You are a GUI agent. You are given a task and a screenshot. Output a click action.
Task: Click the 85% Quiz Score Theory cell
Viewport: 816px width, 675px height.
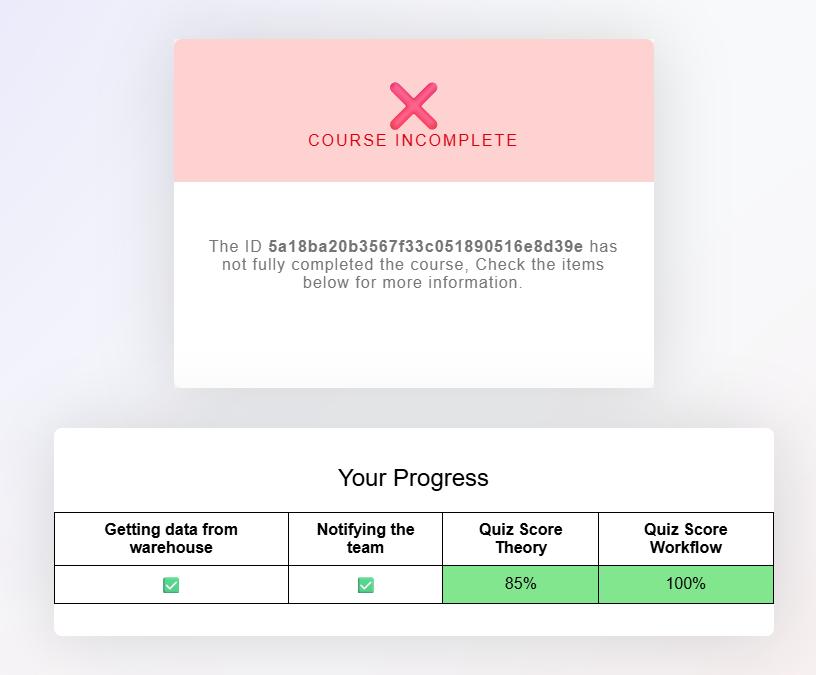tap(520, 584)
